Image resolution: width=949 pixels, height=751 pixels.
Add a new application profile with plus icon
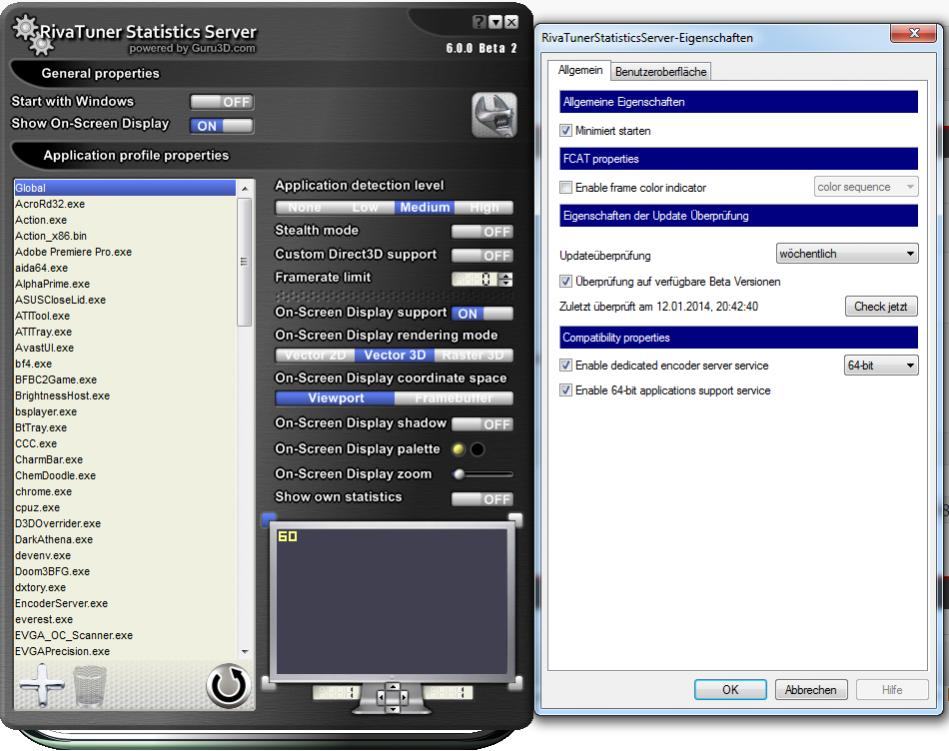42,686
